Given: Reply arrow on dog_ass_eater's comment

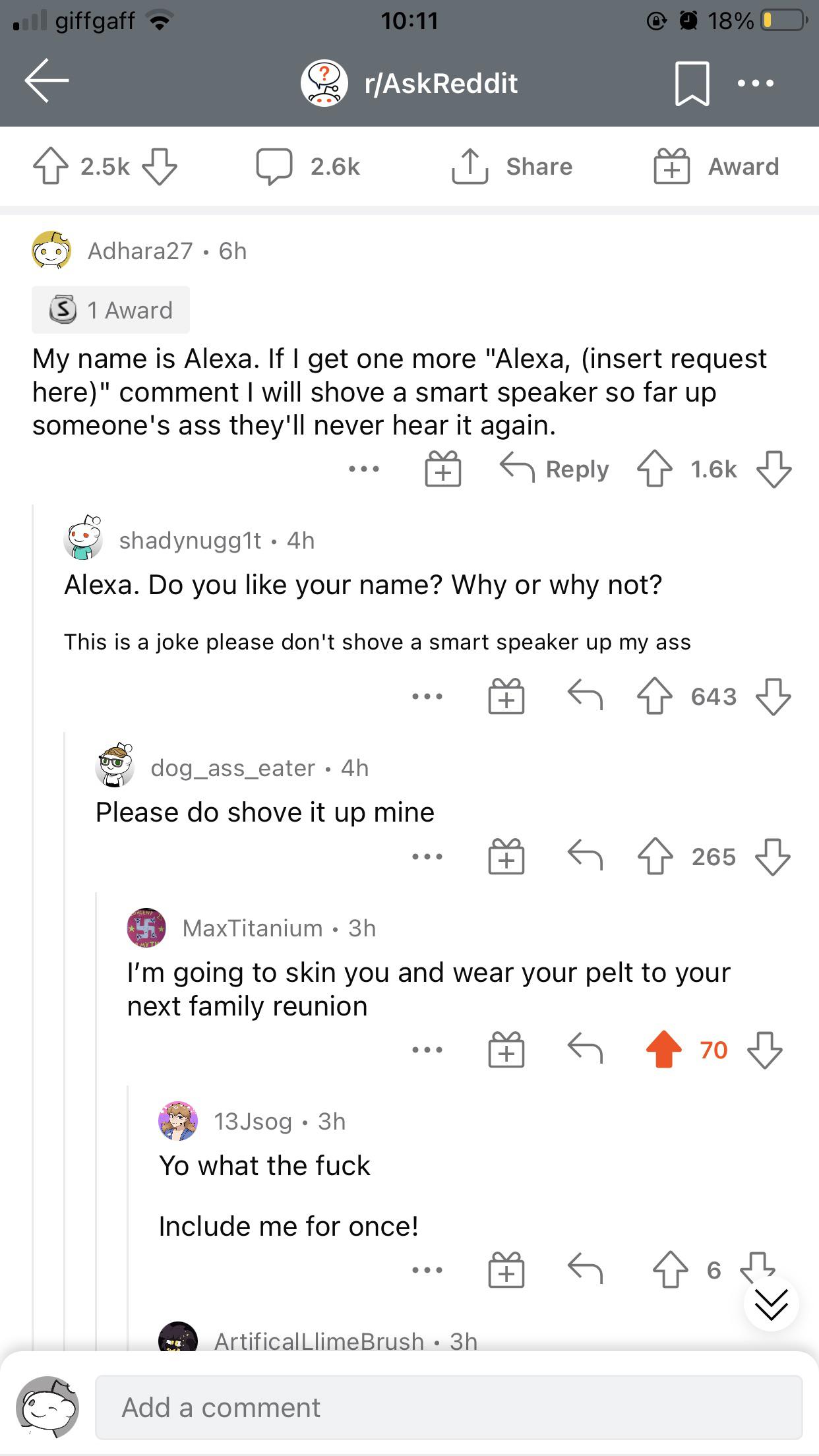Looking at the screenshot, I should coord(586,857).
